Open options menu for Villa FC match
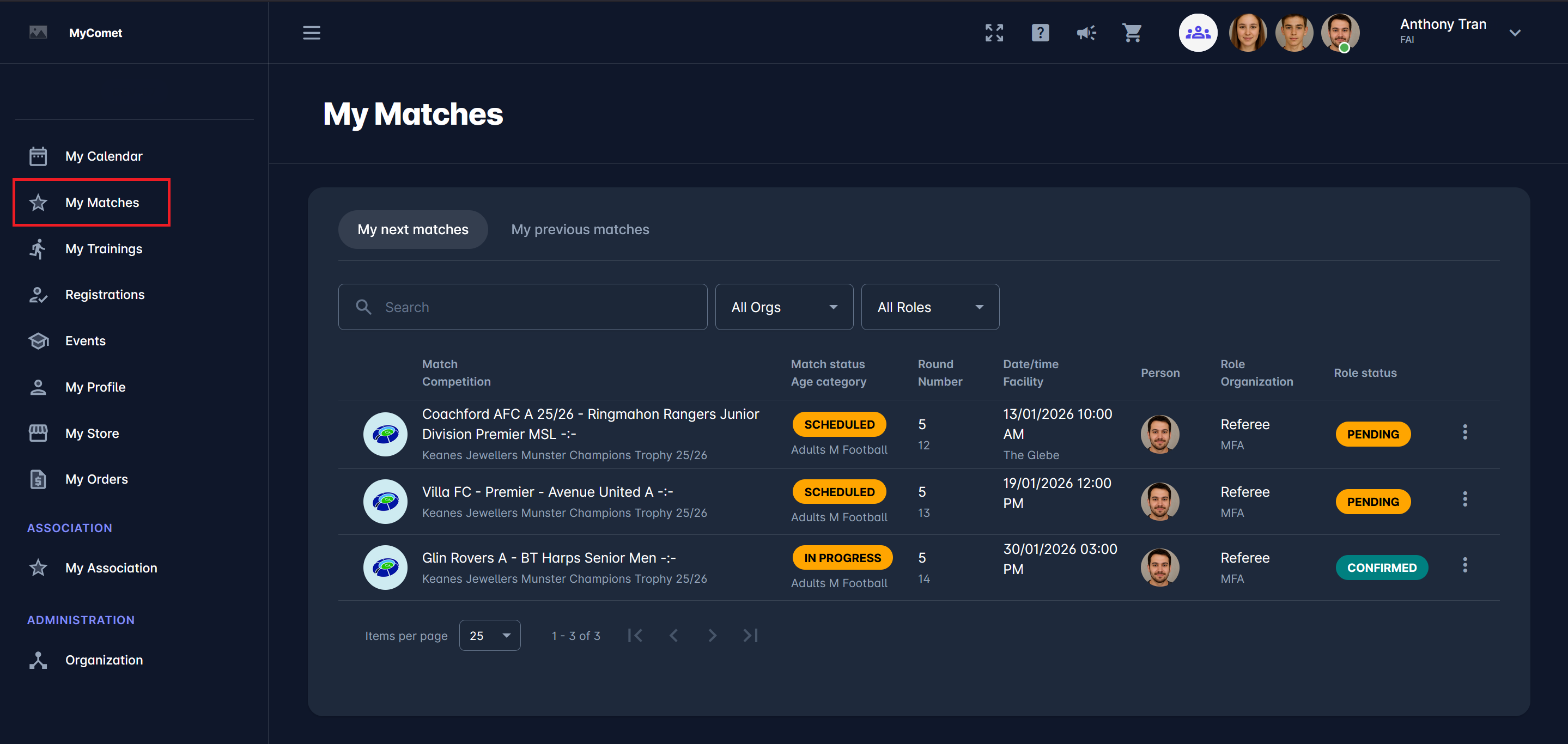The width and height of the screenshot is (1568, 744). tap(1464, 499)
